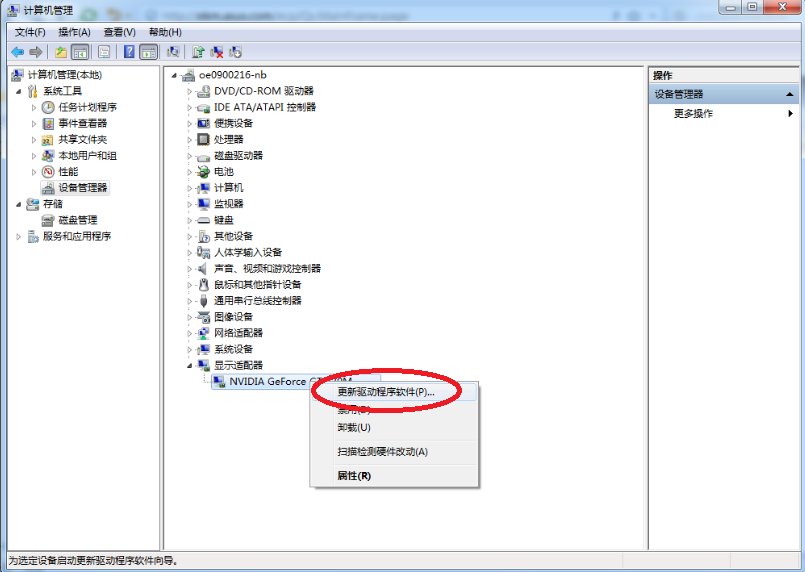Click the Help question mark toolbar icon
The height and width of the screenshot is (572, 805).
click(129, 52)
